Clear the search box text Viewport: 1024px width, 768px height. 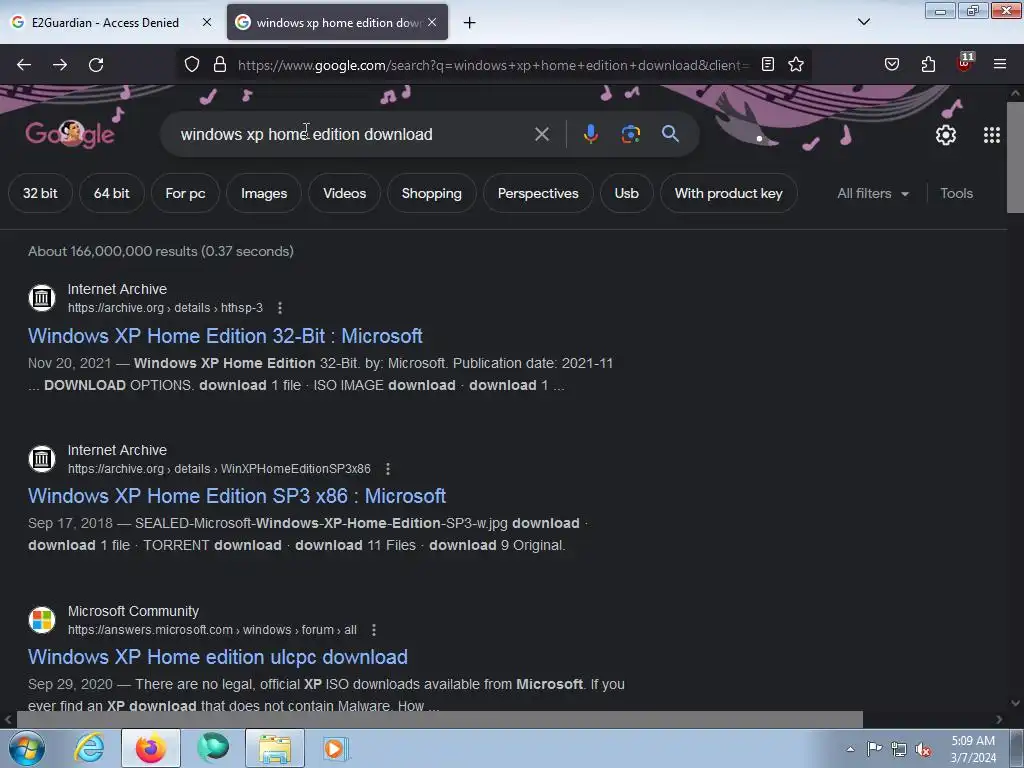click(x=541, y=135)
